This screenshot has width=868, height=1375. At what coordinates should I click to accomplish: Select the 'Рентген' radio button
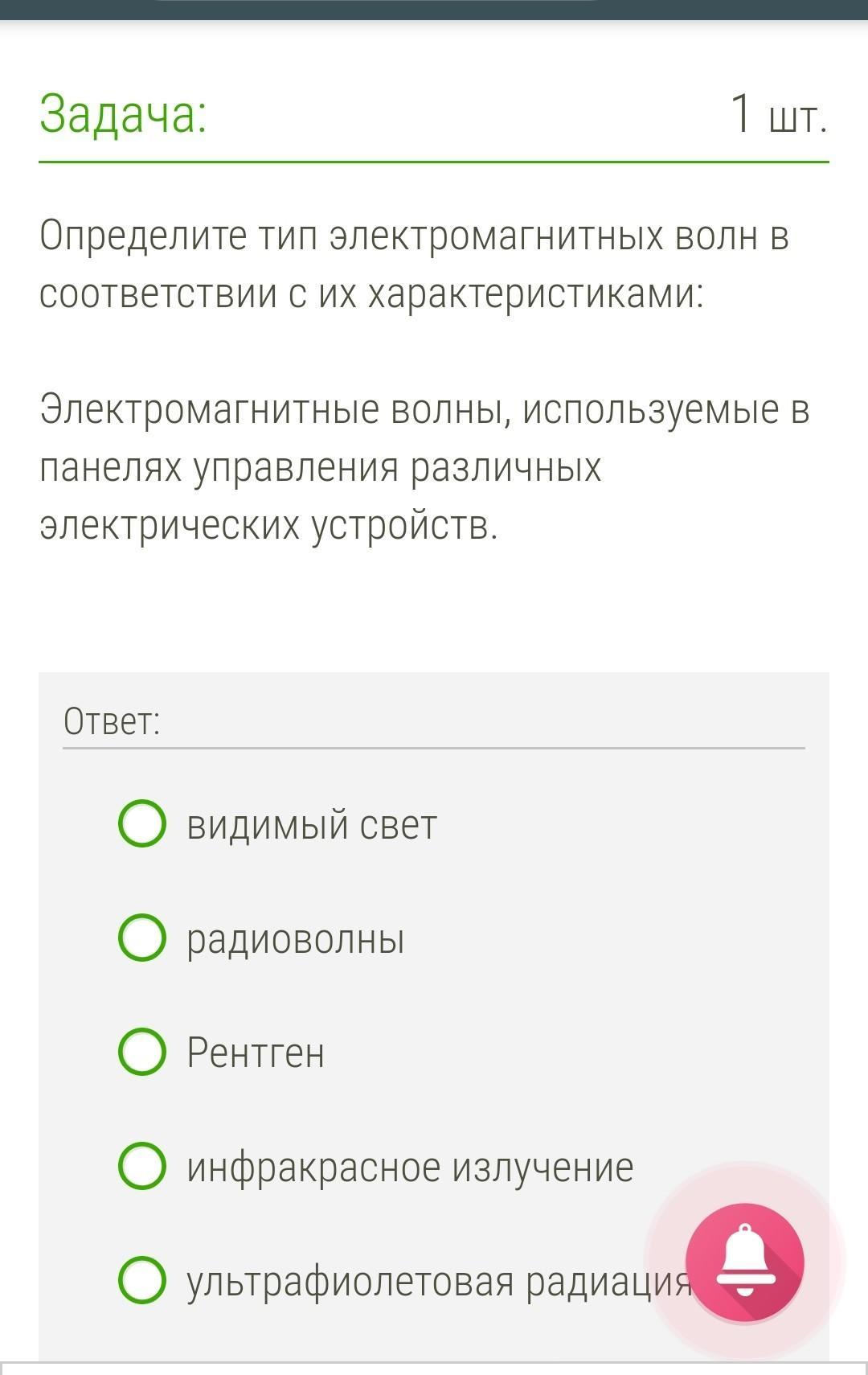pos(142,1052)
